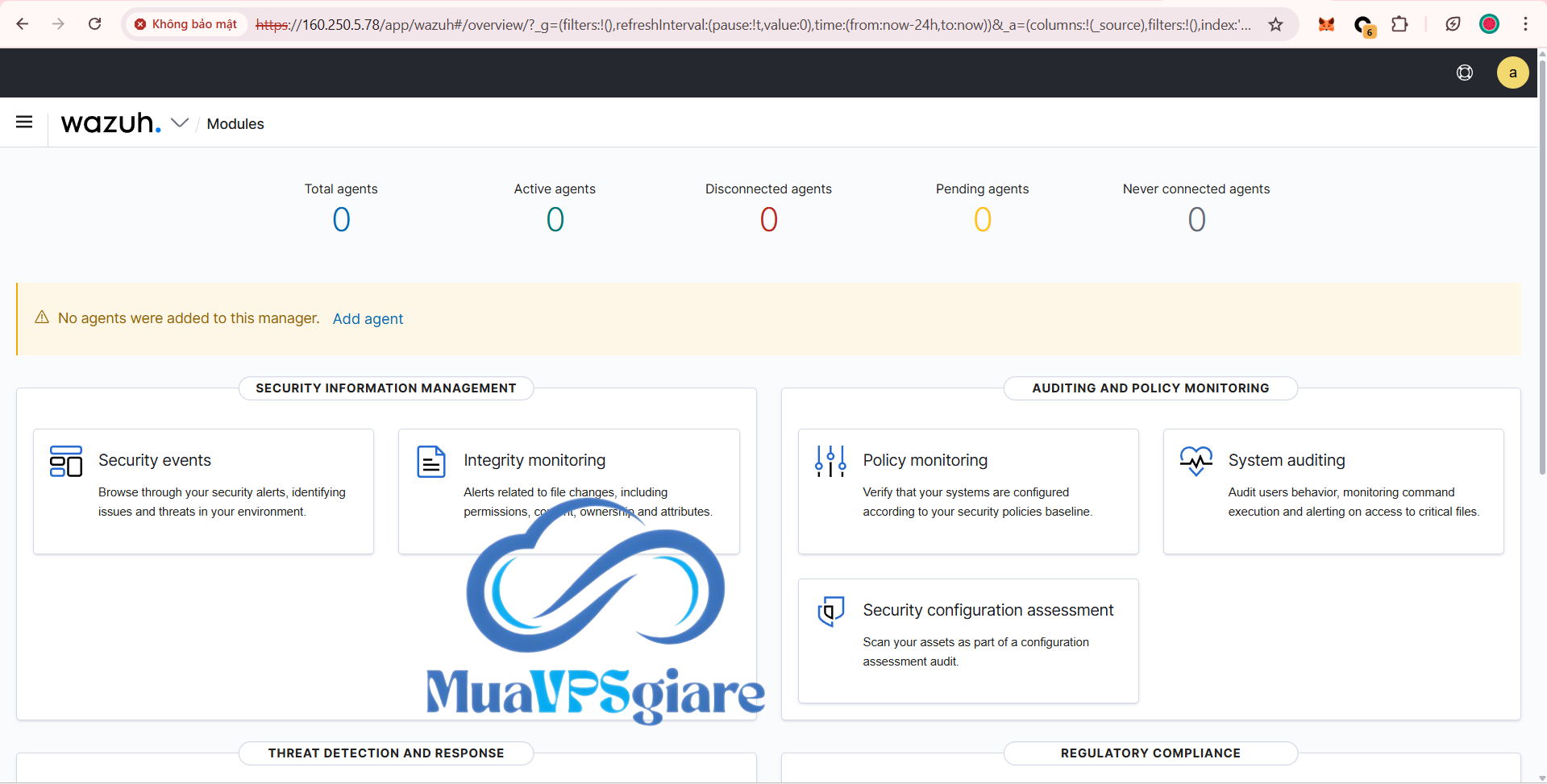Click the System auditing heartbeat icon

[1196, 461]
